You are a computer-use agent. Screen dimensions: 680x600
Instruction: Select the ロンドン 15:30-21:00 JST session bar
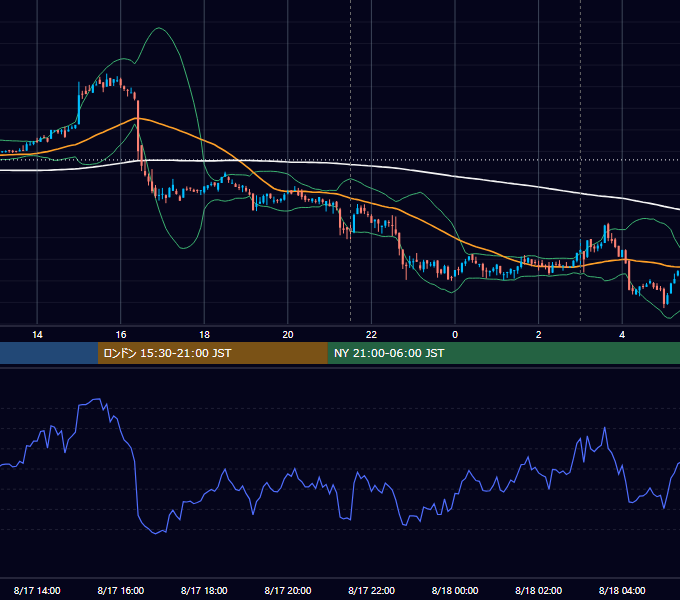tap(212, 353)
